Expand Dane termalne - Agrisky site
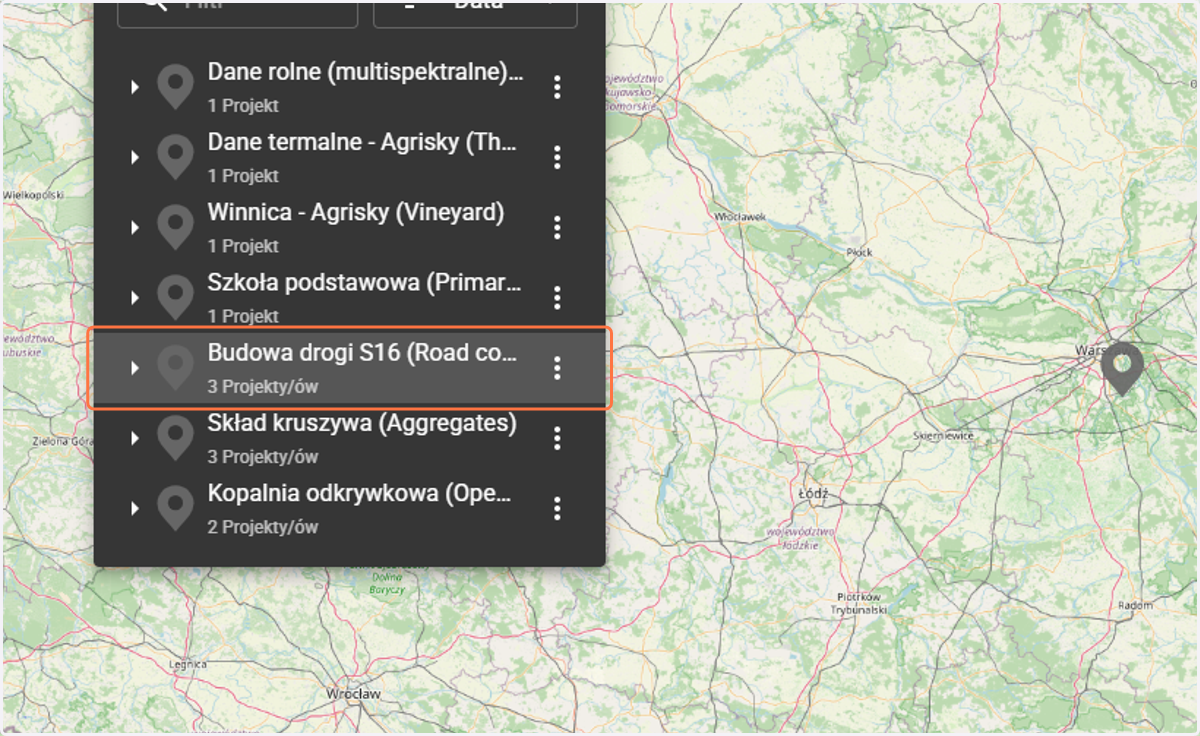Viewport: 1200px width, 736px height. pyautogui.click(x=135, y=158)
